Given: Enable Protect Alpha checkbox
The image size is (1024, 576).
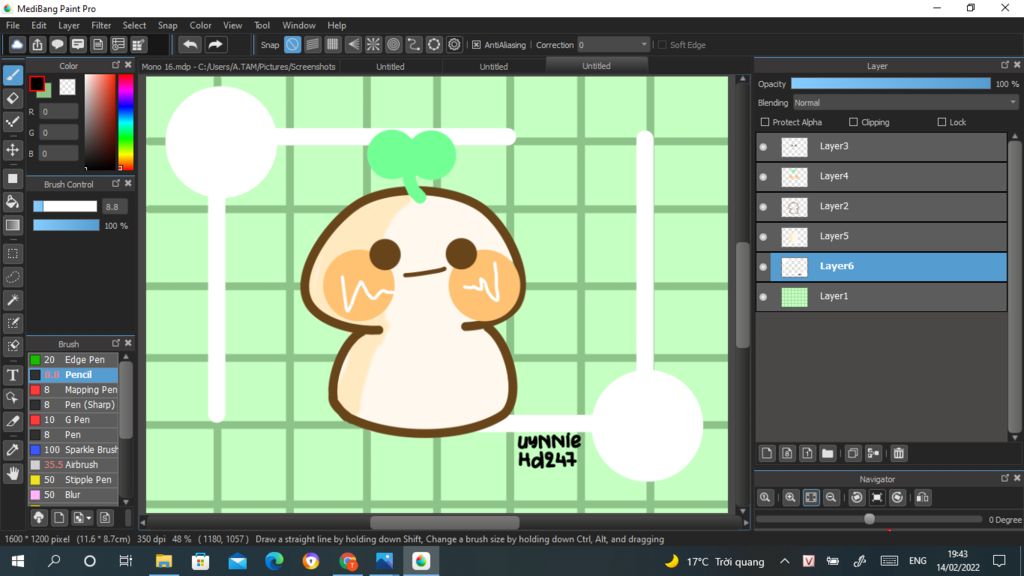Looking at the screenshot, I should click(x=765, y=122).
